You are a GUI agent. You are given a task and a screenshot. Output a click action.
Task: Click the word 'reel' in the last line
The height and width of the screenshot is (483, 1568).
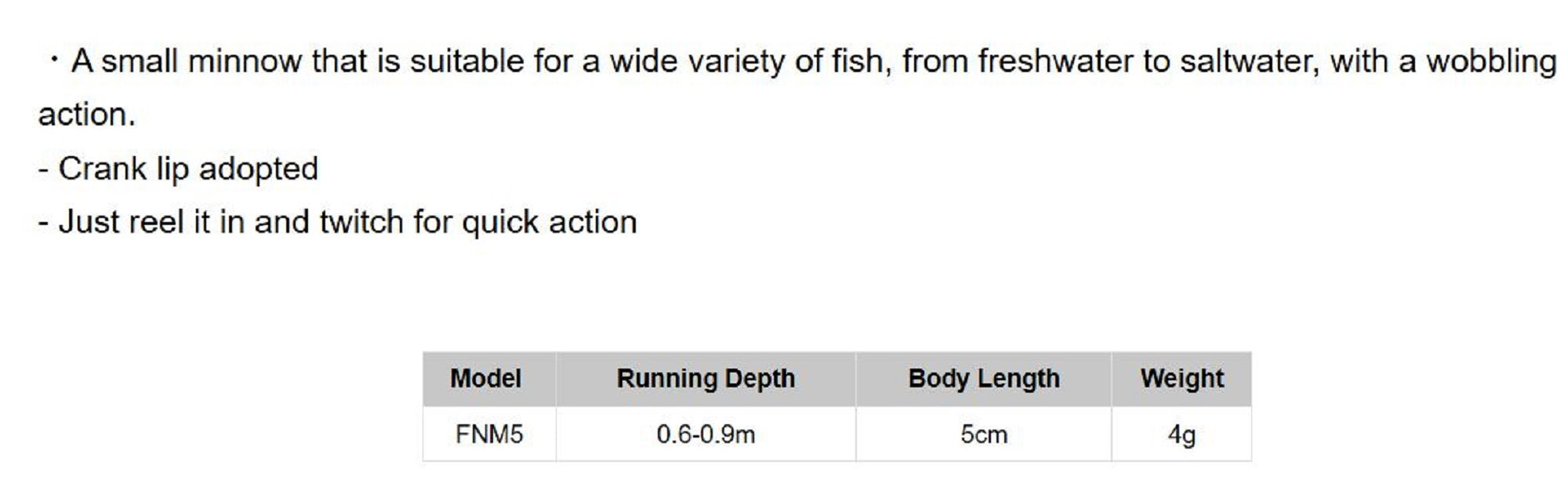point(156,222)
